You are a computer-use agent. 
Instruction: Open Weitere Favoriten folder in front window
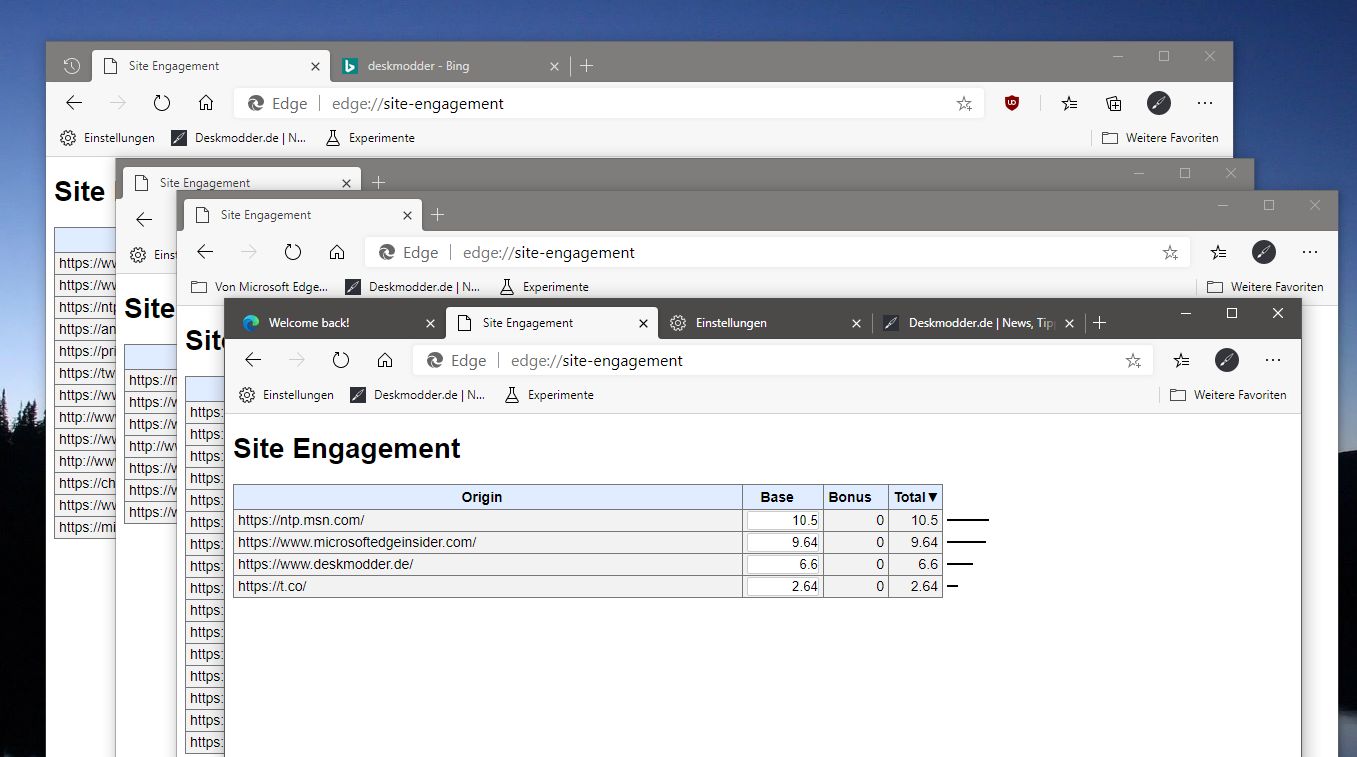tap(1228, 395)
